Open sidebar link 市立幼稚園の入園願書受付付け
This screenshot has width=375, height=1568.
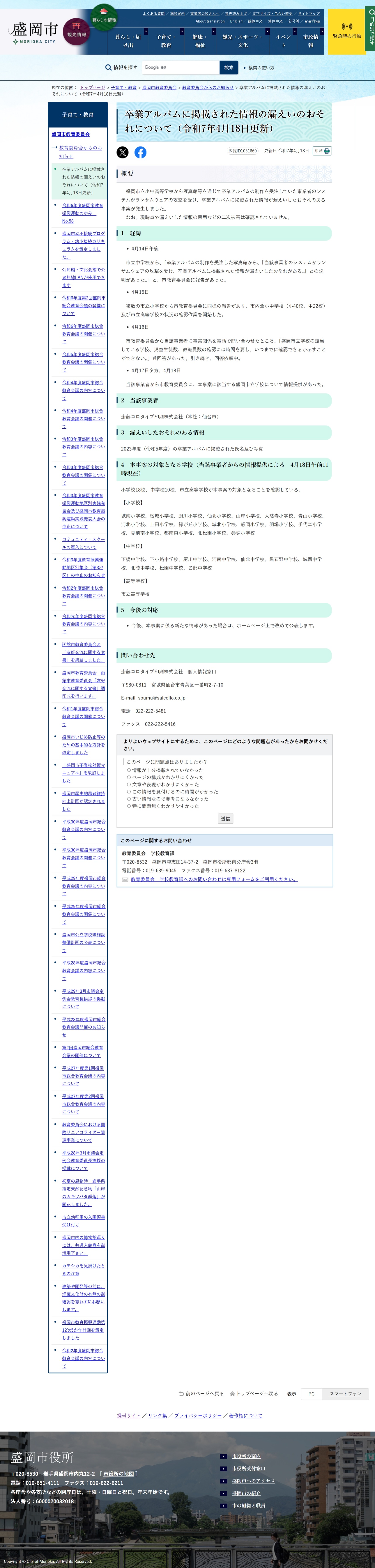(x=83, y=1221)
